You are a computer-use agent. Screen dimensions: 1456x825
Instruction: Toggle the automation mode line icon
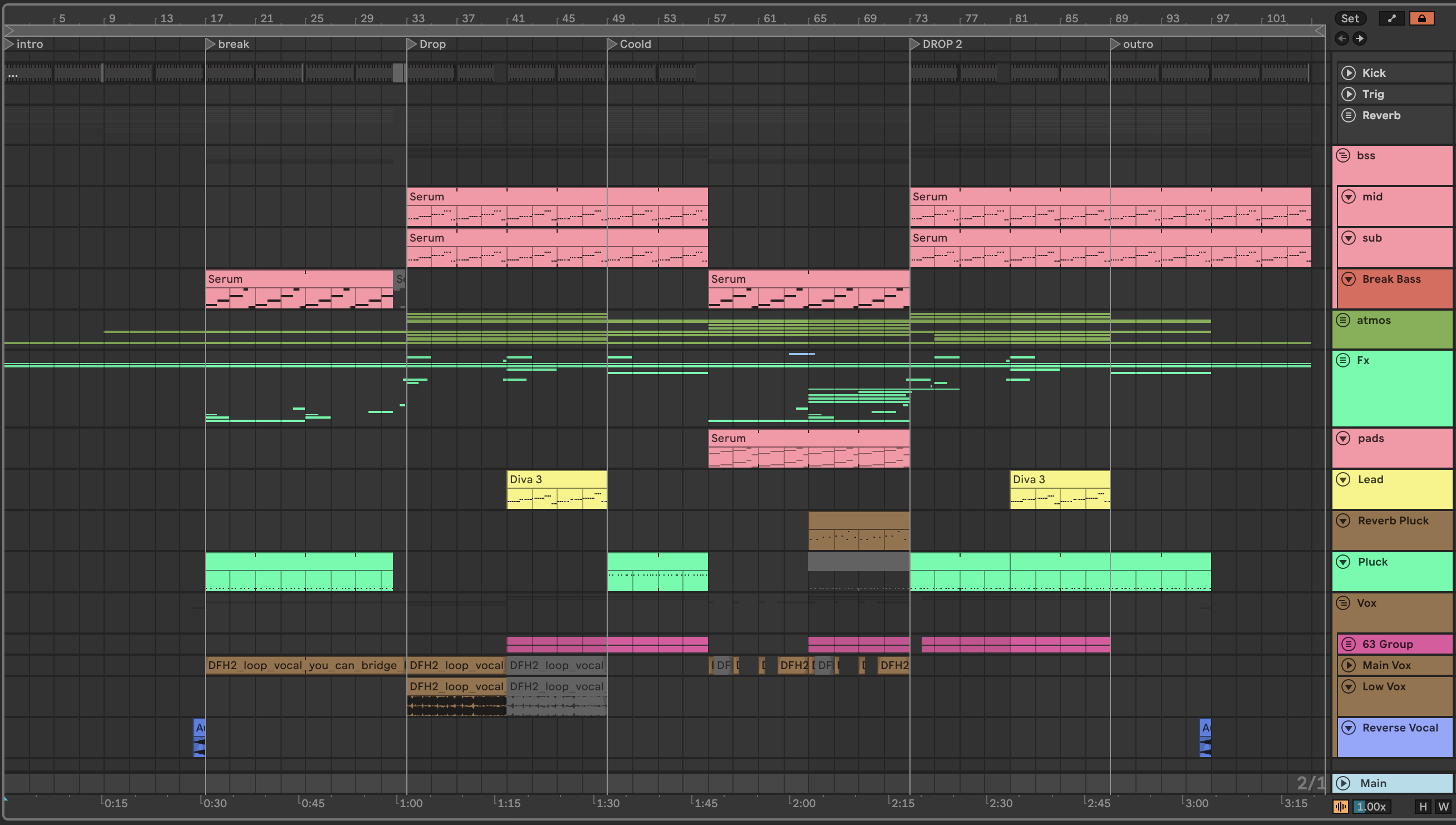tap(1391, 18)
